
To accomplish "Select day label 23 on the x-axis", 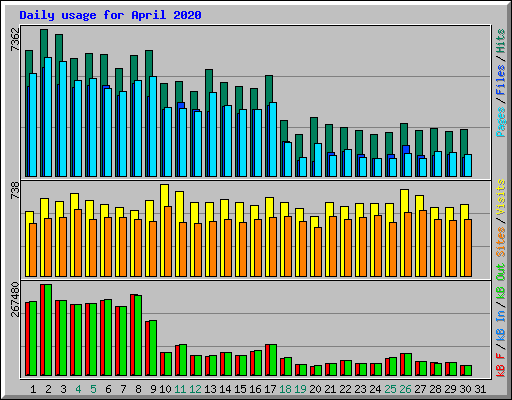I will click(x=360, y=389).
